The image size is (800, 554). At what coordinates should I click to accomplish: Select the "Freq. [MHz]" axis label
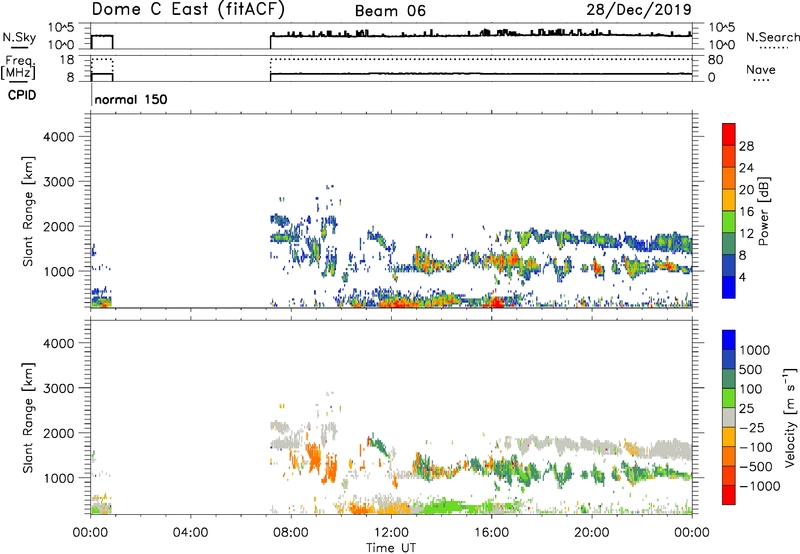19,67
